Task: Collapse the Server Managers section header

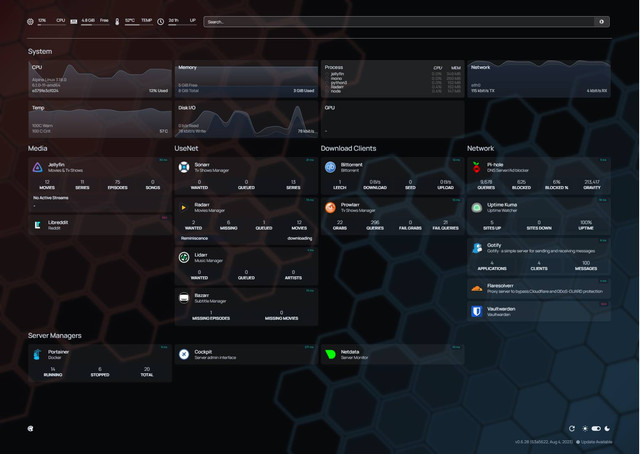Action: 55,335
